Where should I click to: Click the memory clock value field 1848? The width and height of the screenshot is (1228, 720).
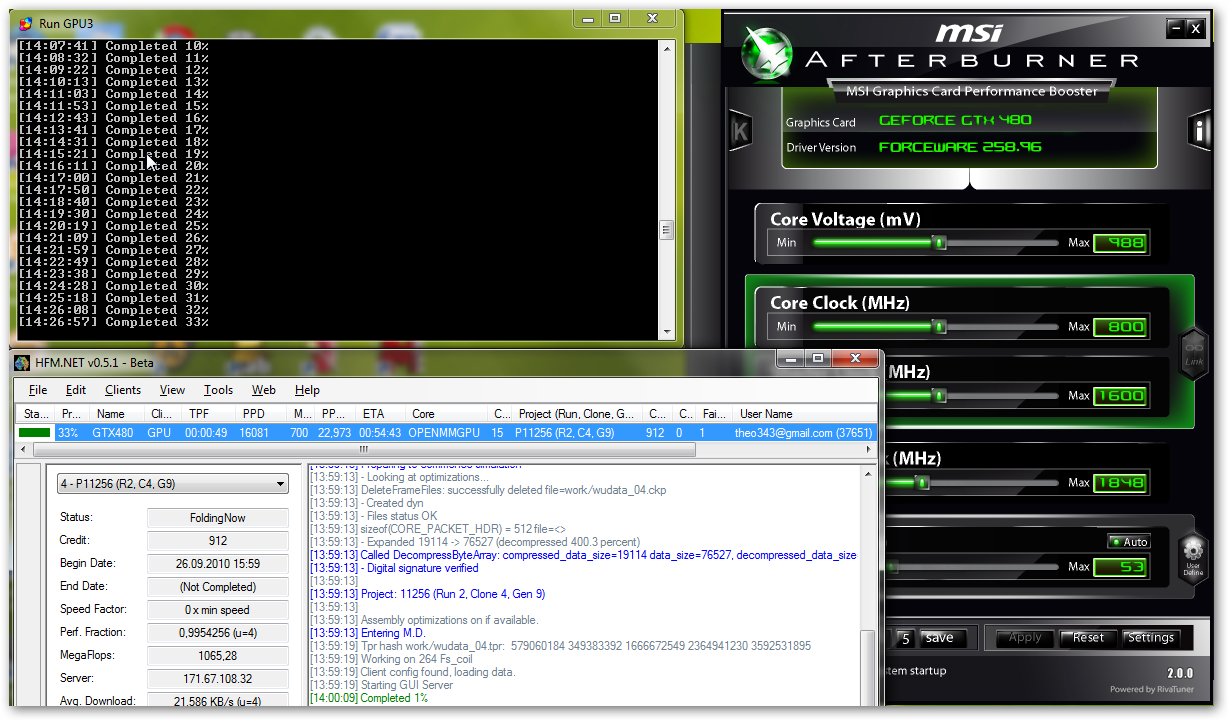(x=1120, y=482)
